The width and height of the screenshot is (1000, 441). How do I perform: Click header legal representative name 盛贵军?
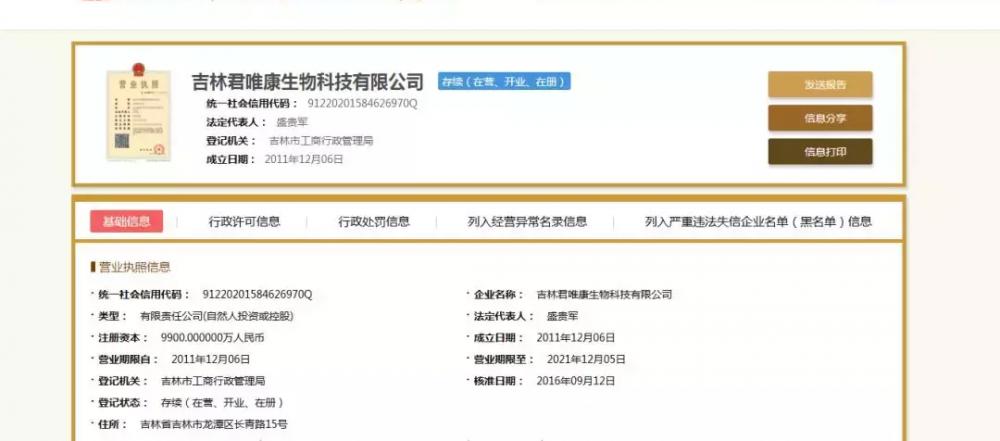click(291, 123)
